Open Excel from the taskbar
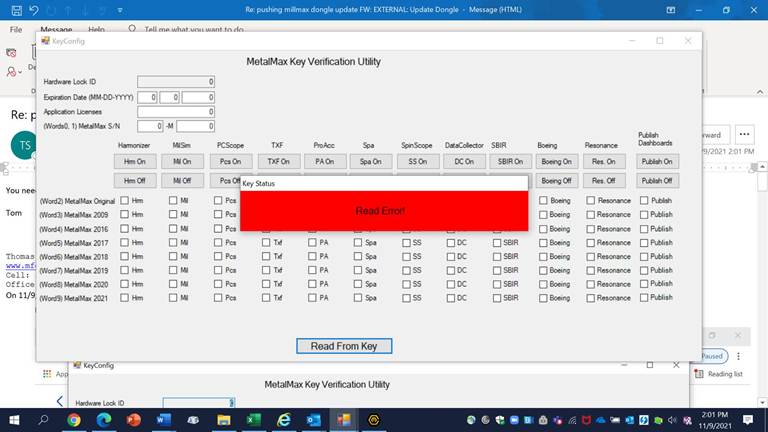The width and height of the screenshot is (768, 432). click(x=254, y=420)
